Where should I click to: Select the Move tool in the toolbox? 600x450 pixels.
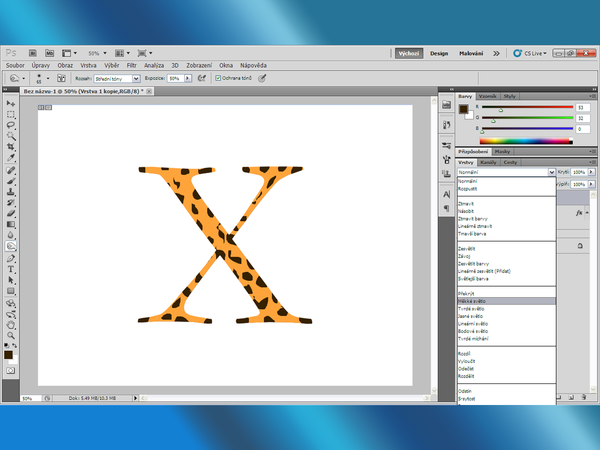coord(11,103)
